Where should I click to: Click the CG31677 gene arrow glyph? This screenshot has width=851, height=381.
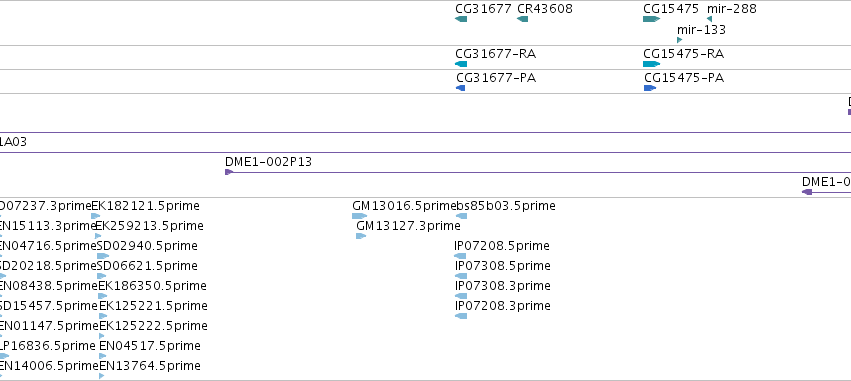click(x=461, y=19)
